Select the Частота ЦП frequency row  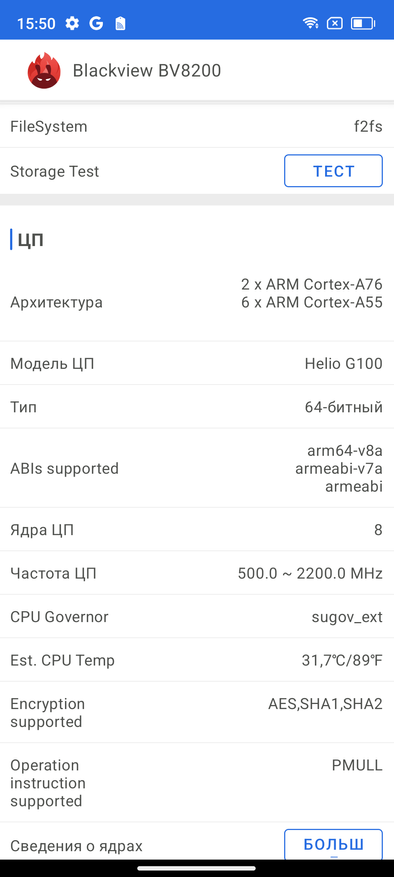(x=197, y=573)
